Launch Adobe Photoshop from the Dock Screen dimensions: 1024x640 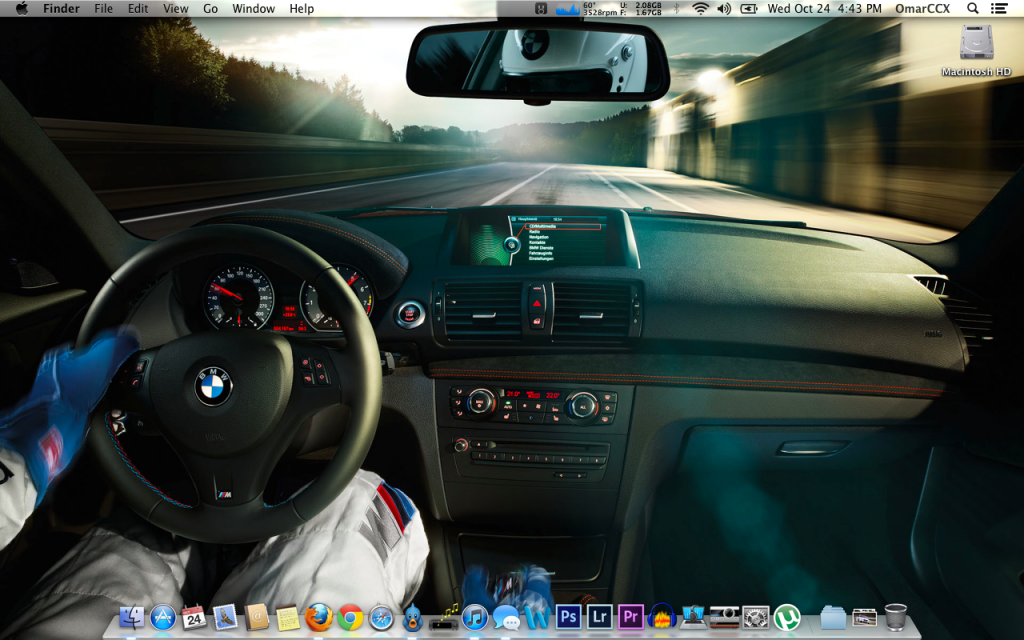coord(568,617)
